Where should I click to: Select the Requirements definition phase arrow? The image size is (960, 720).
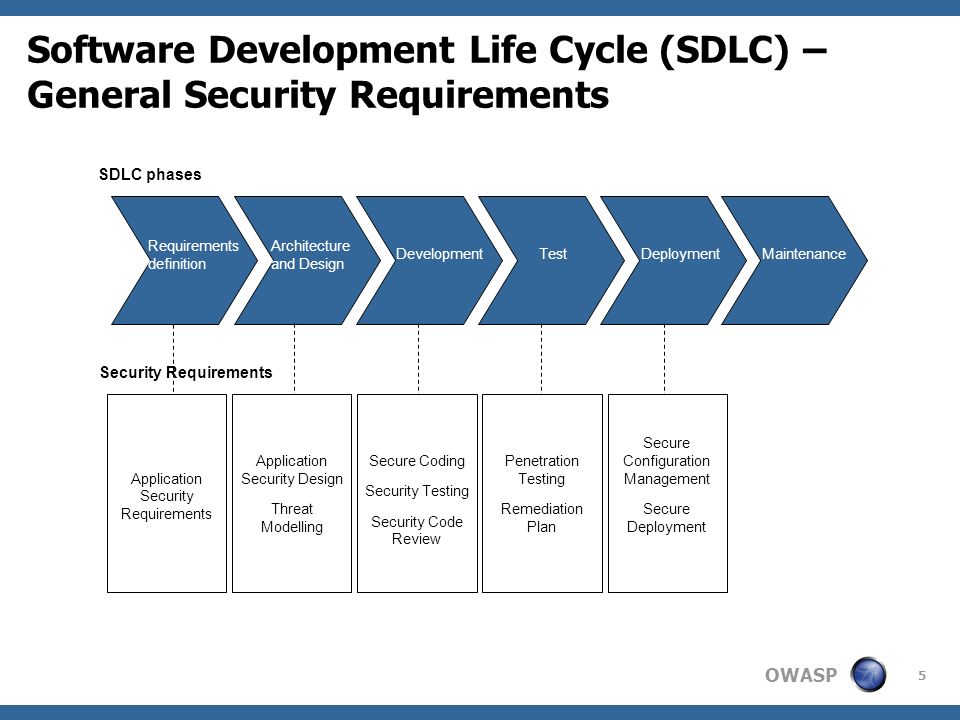185,260
